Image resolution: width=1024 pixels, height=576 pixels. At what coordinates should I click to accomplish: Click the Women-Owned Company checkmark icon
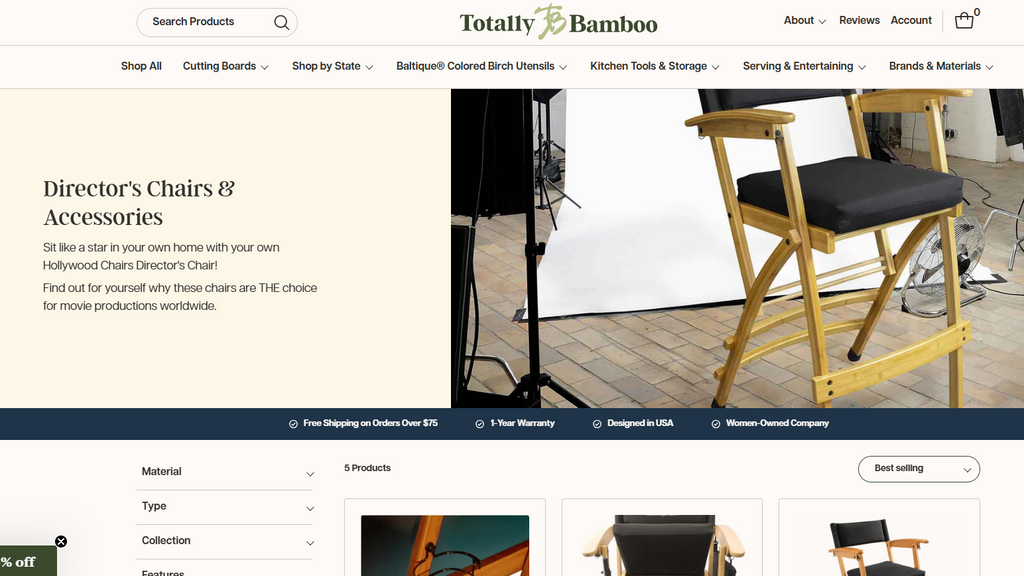pos(716,424)
